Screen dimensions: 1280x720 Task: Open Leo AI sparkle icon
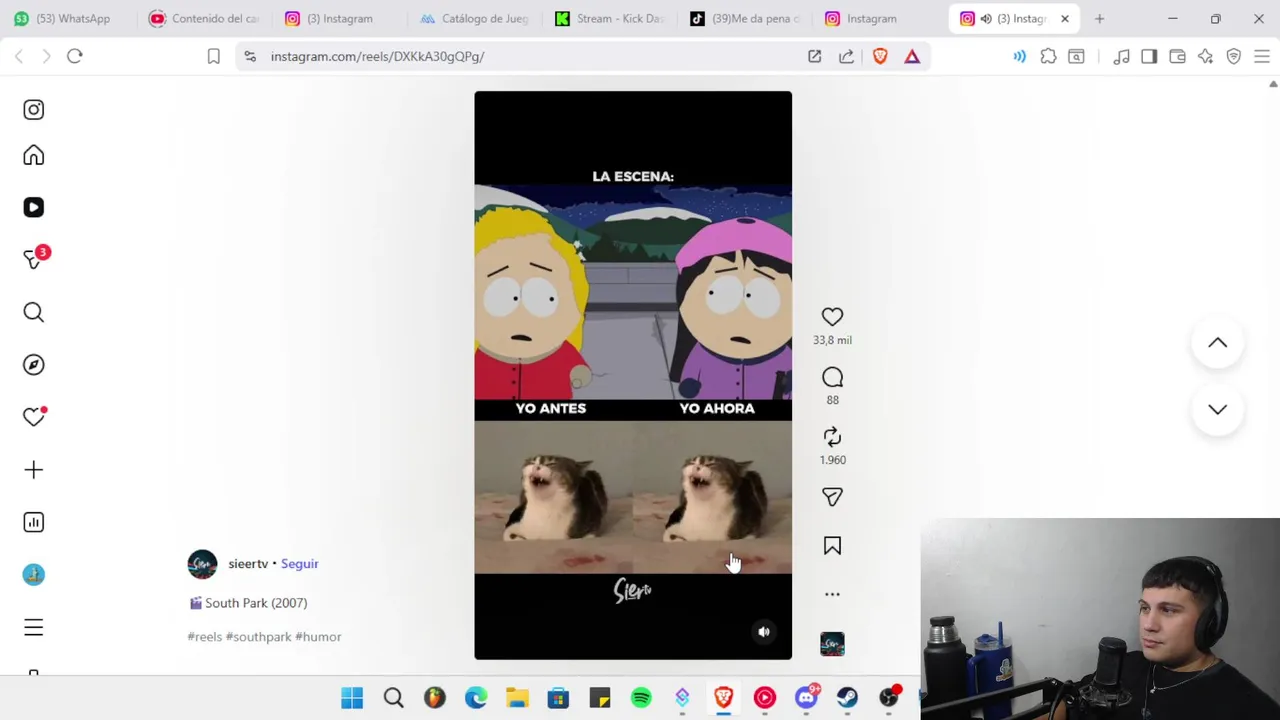[x=1205, y=57]
